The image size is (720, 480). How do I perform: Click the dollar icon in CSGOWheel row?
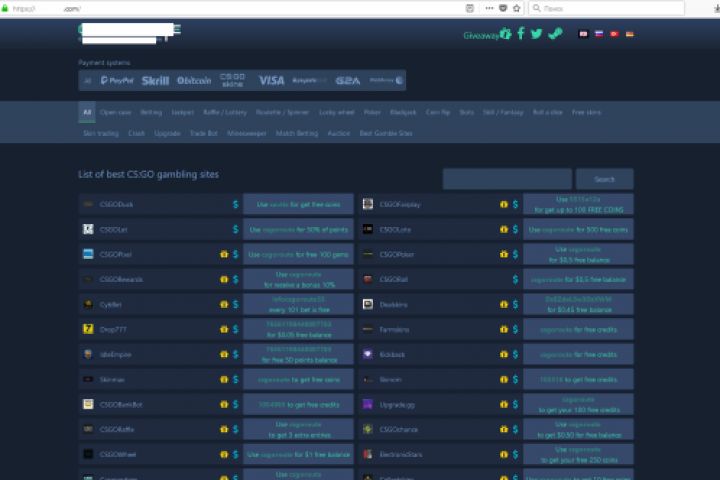[236, 454]
